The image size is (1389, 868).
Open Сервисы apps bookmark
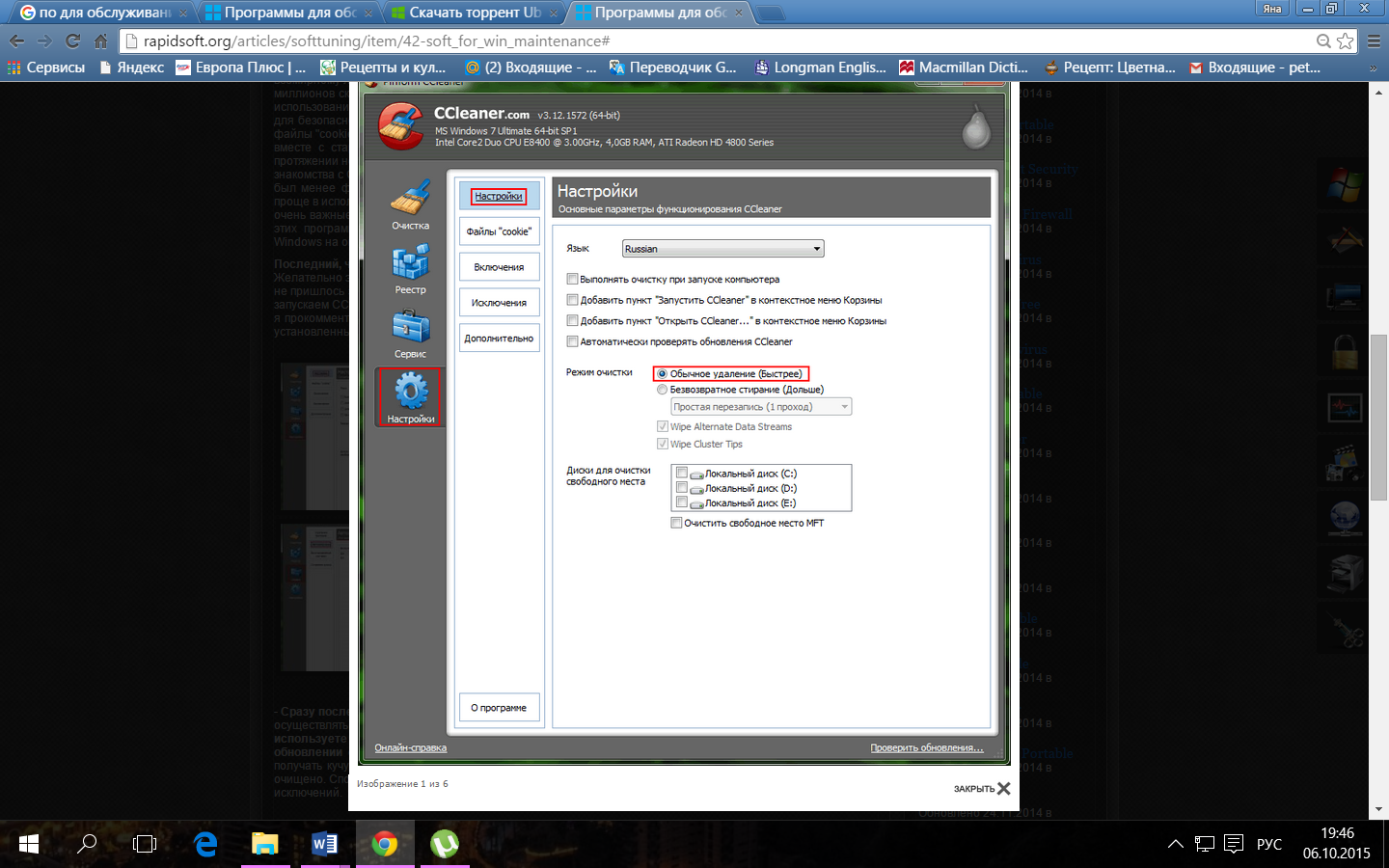tap(46, 68)
